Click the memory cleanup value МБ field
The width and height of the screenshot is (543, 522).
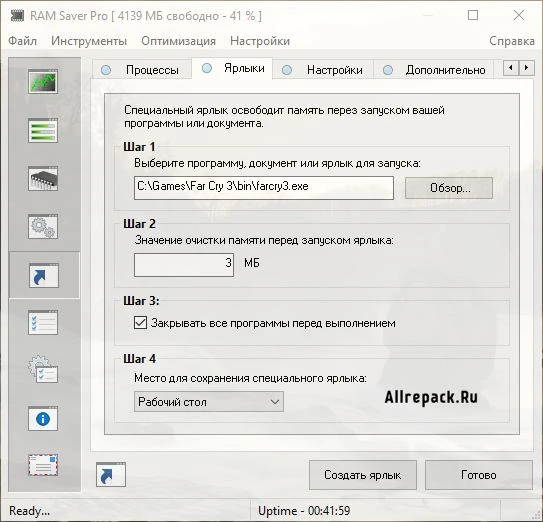click(184, 265)
